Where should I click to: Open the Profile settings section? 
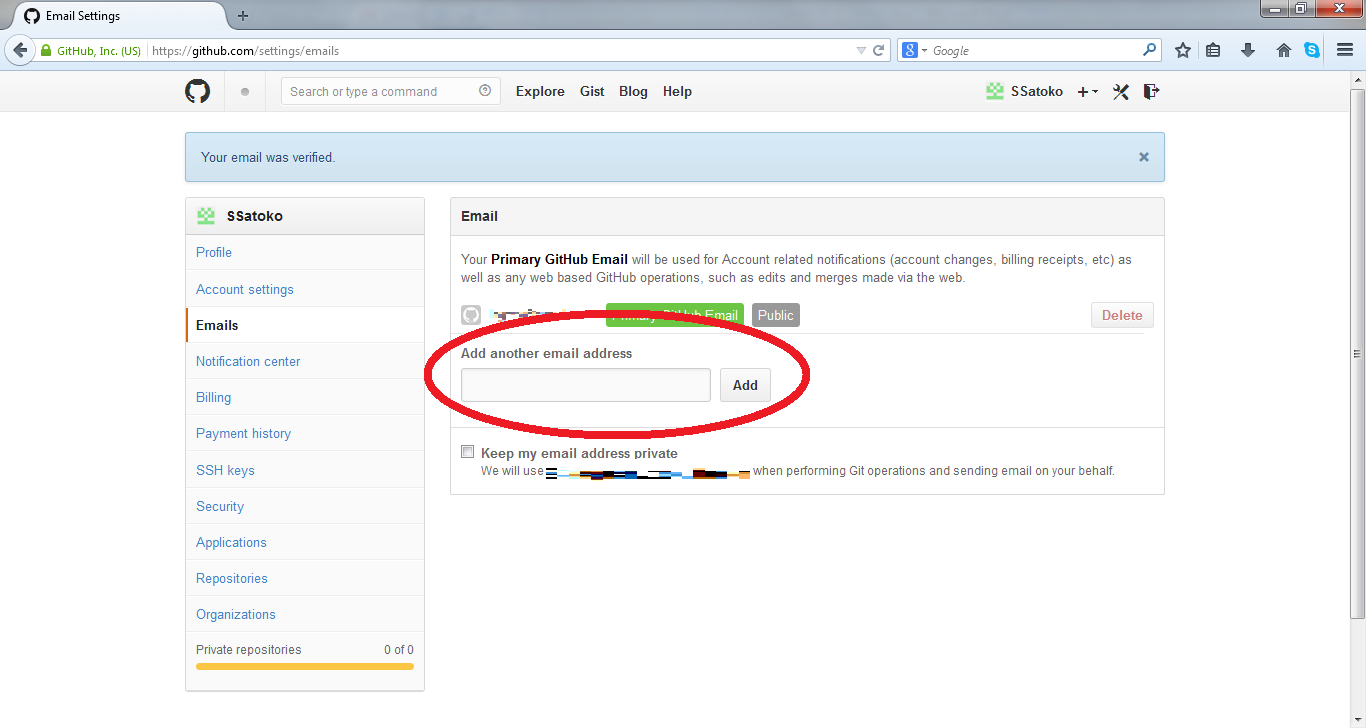point(305,252)
